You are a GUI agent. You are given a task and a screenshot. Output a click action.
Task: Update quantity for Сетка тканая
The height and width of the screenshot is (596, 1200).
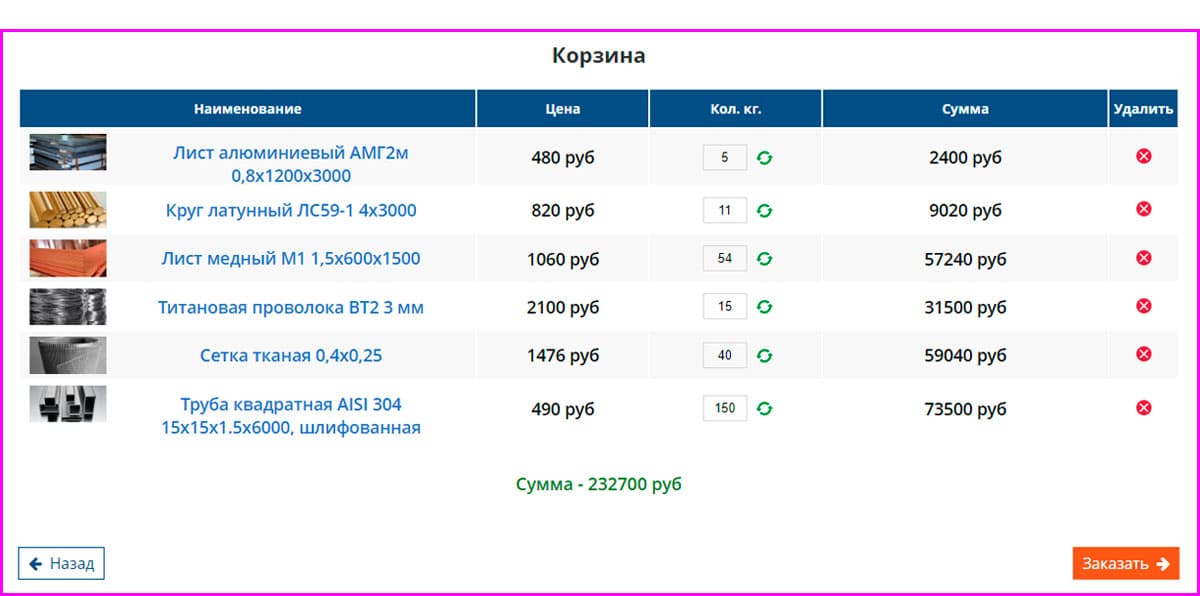point(765,355)
